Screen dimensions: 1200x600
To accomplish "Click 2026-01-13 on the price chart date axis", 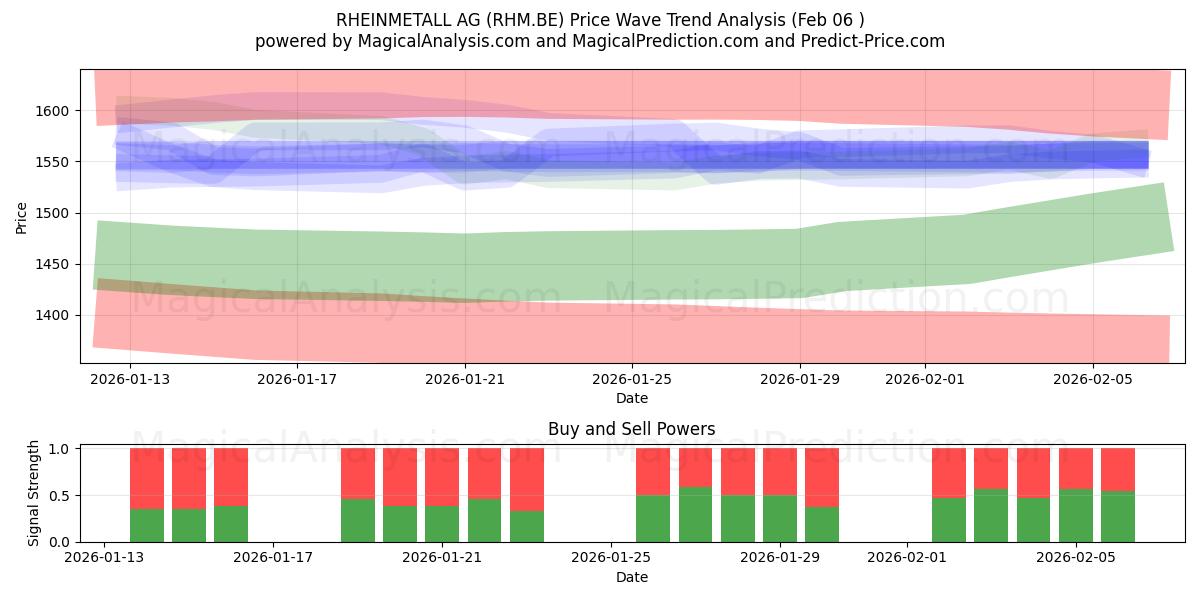I will (x=129, y=379).
